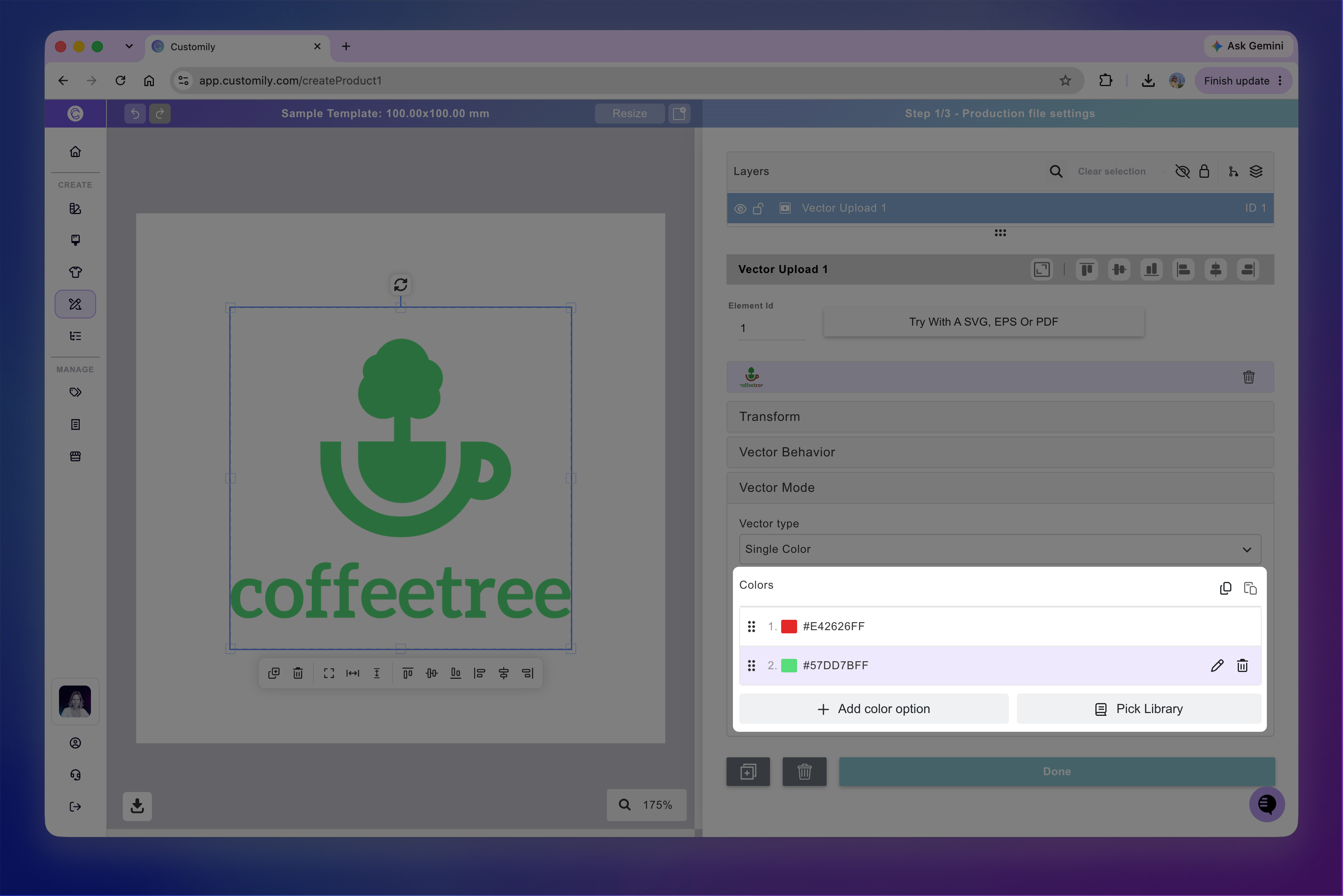The height and width of the screenshot is (896, 1343).
Task: Click the Element Id input field
Action: pyautogui.click(x=772, y=328)
